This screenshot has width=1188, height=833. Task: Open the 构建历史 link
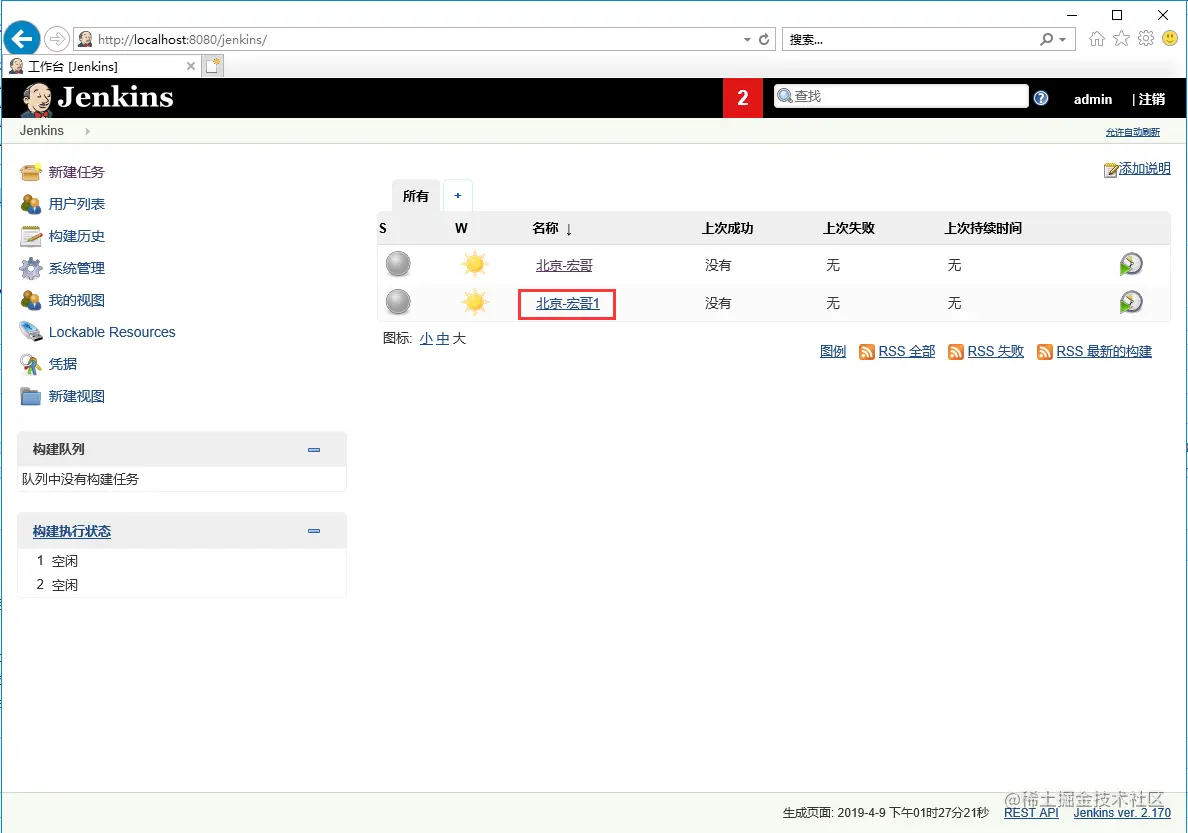[x=77, y=236]
